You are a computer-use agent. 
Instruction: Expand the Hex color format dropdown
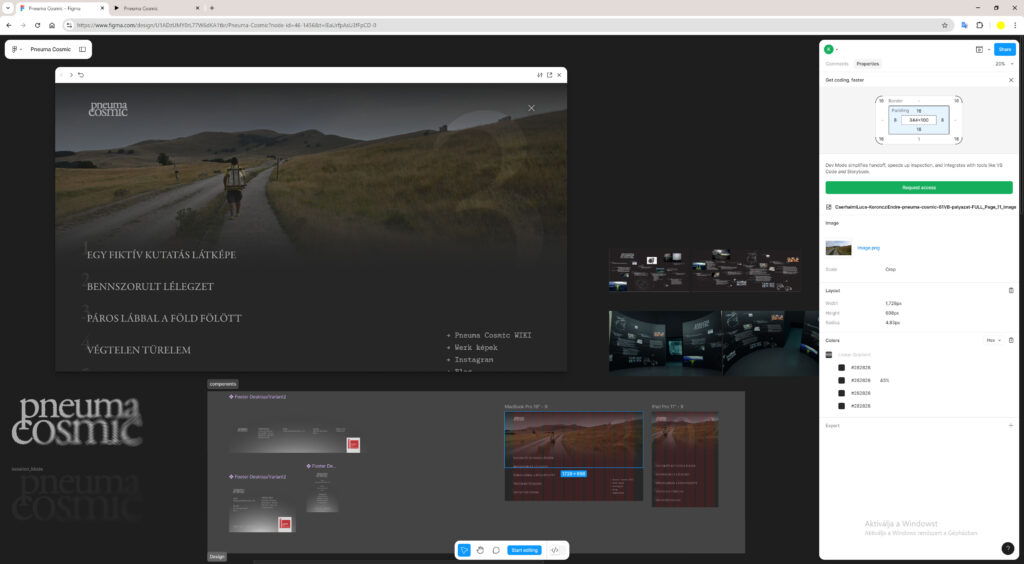[x=992, y=340]
